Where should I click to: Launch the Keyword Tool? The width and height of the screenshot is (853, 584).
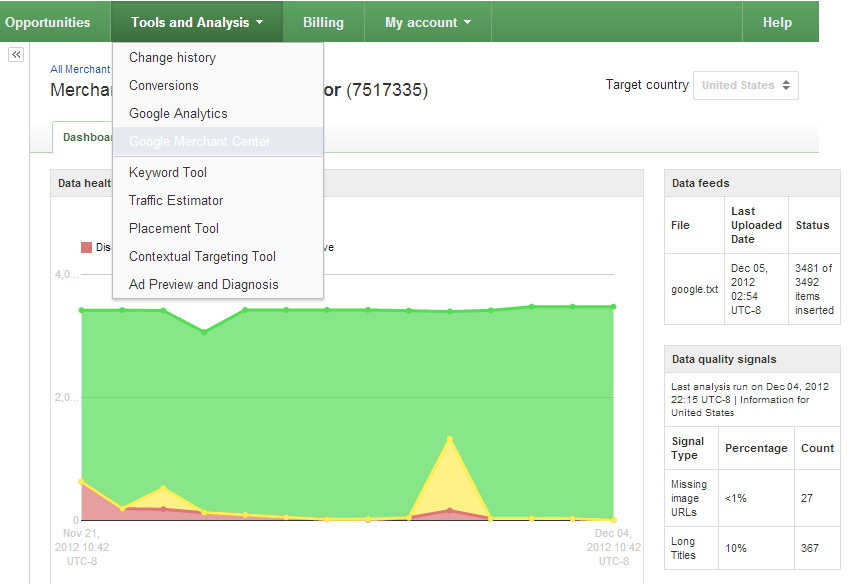[x=168, y=173]
